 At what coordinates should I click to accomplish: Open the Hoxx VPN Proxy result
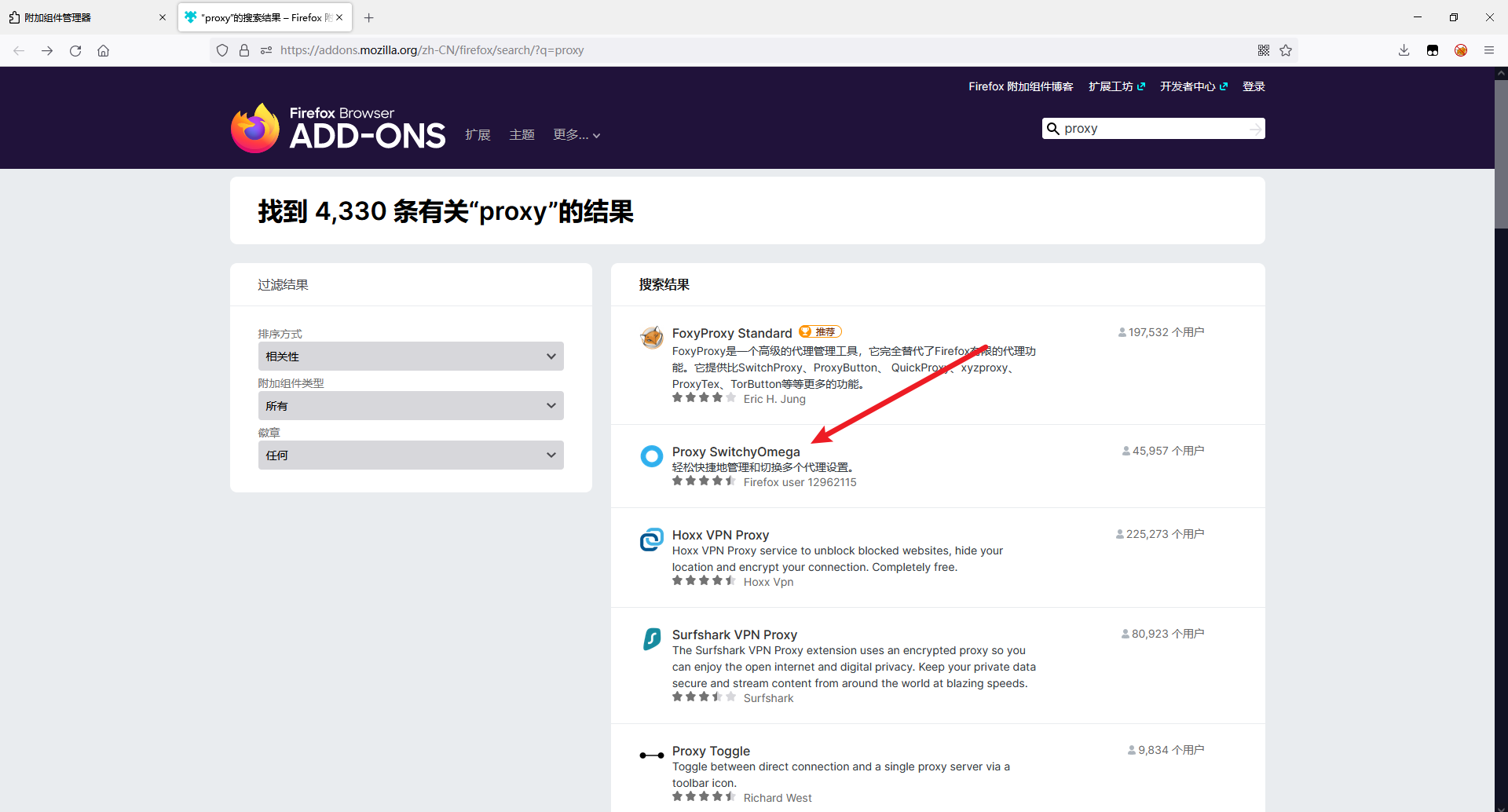coord(720,535)
